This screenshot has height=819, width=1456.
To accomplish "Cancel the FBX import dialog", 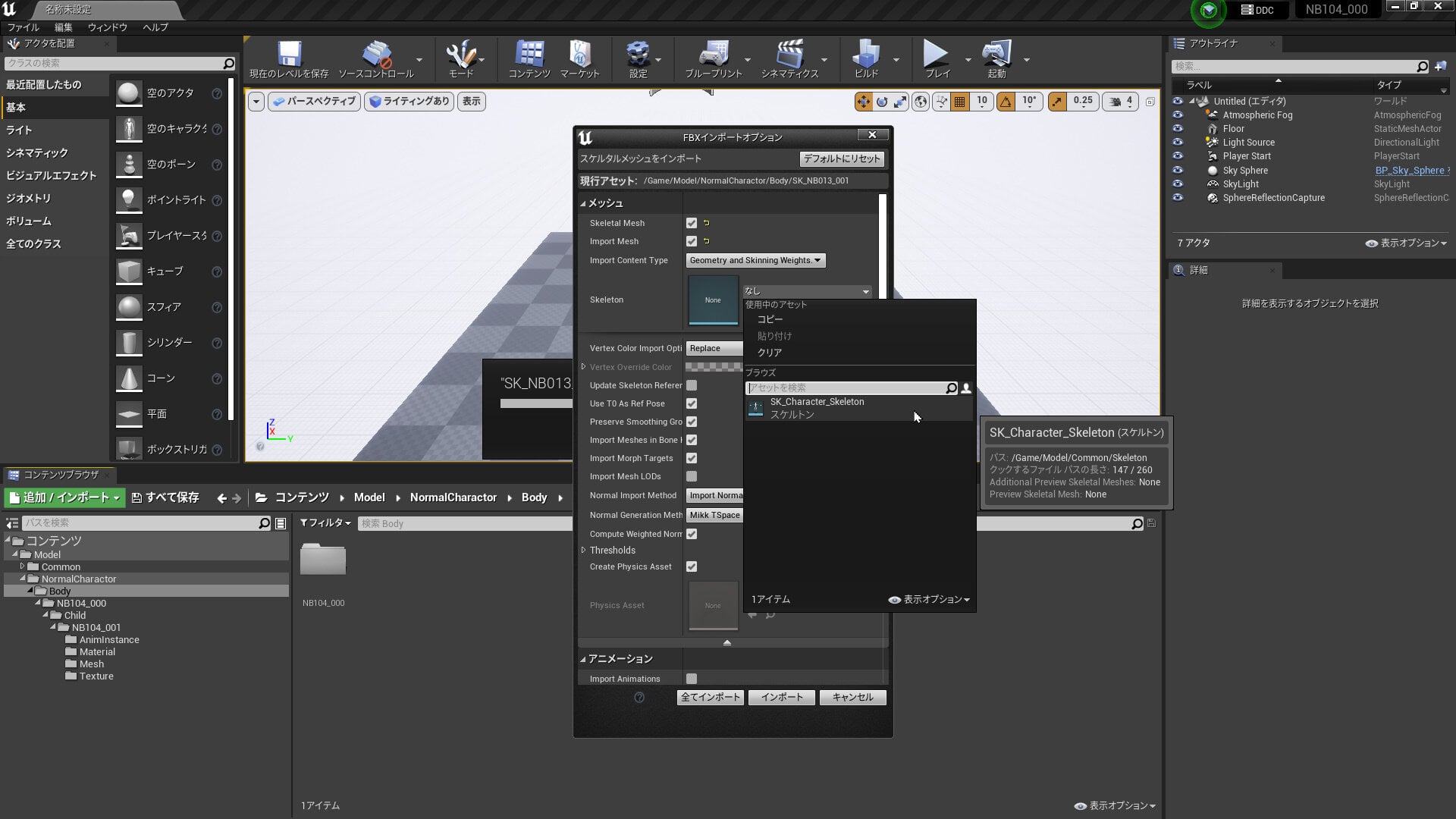I will click(x=852, y=697).
